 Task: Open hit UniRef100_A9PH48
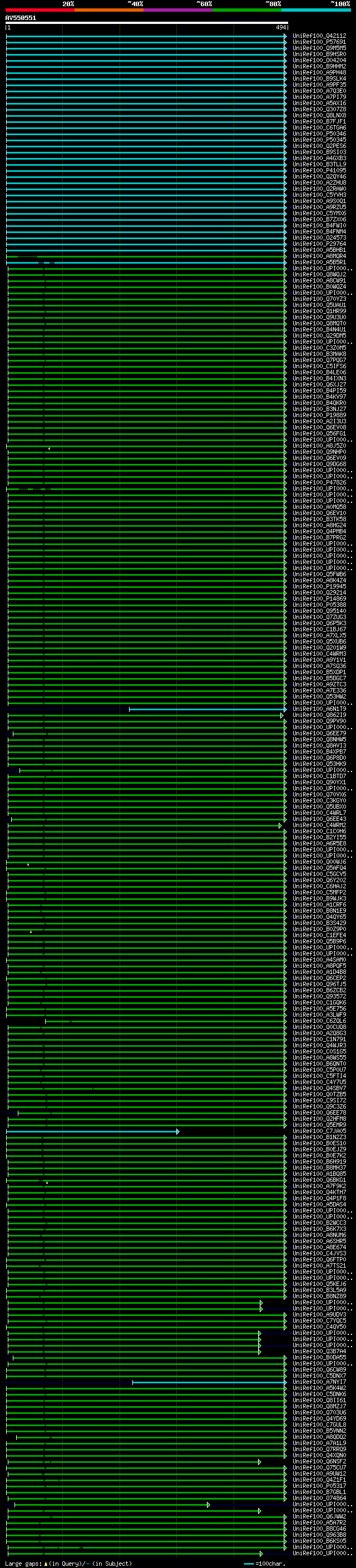click(319, 72)
